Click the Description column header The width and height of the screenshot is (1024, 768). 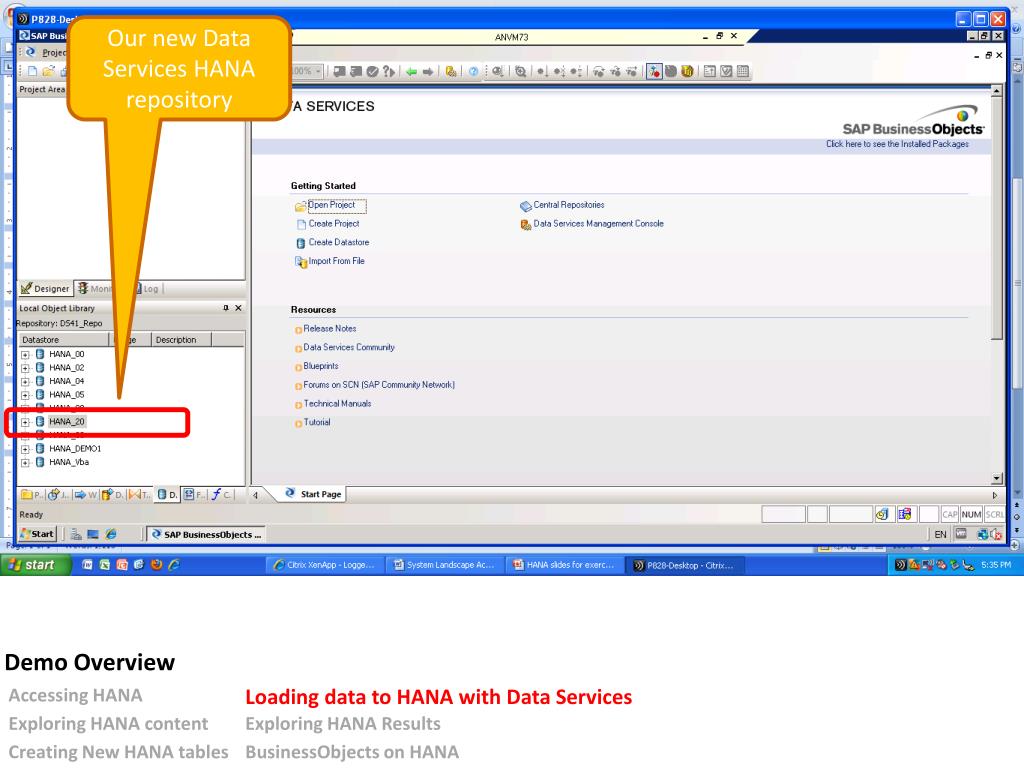[x=182, y=340]
